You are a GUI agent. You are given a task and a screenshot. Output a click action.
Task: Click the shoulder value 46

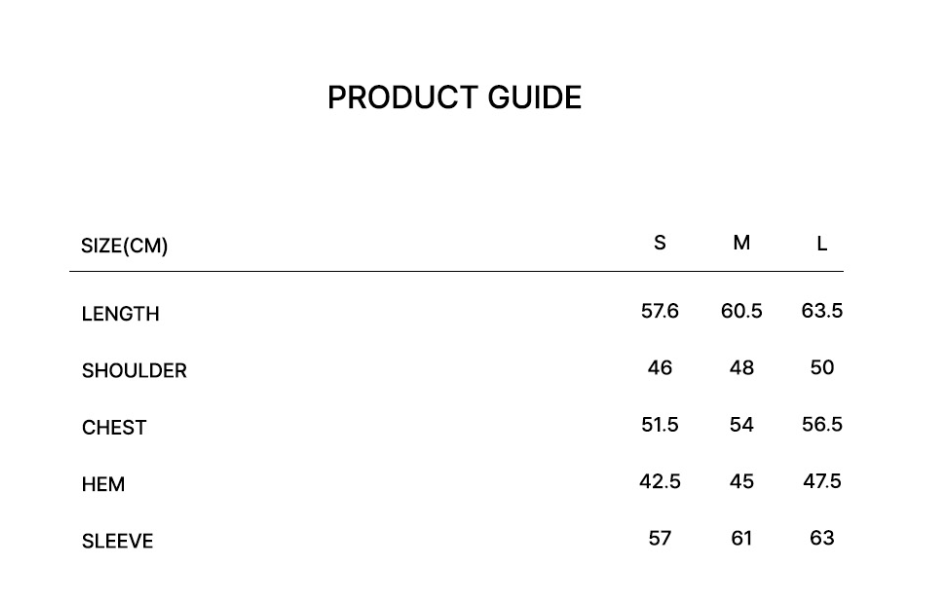pos(660,368)
